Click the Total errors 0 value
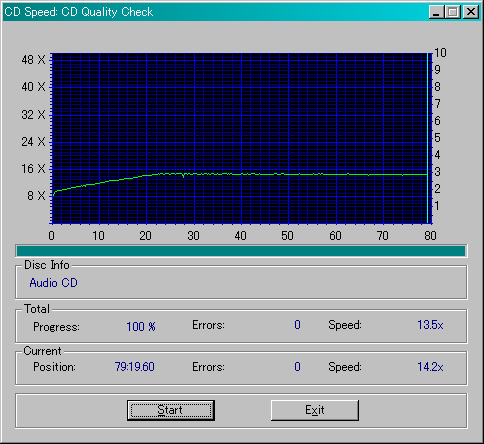484x444 pixels. click(x=297, y=325)
